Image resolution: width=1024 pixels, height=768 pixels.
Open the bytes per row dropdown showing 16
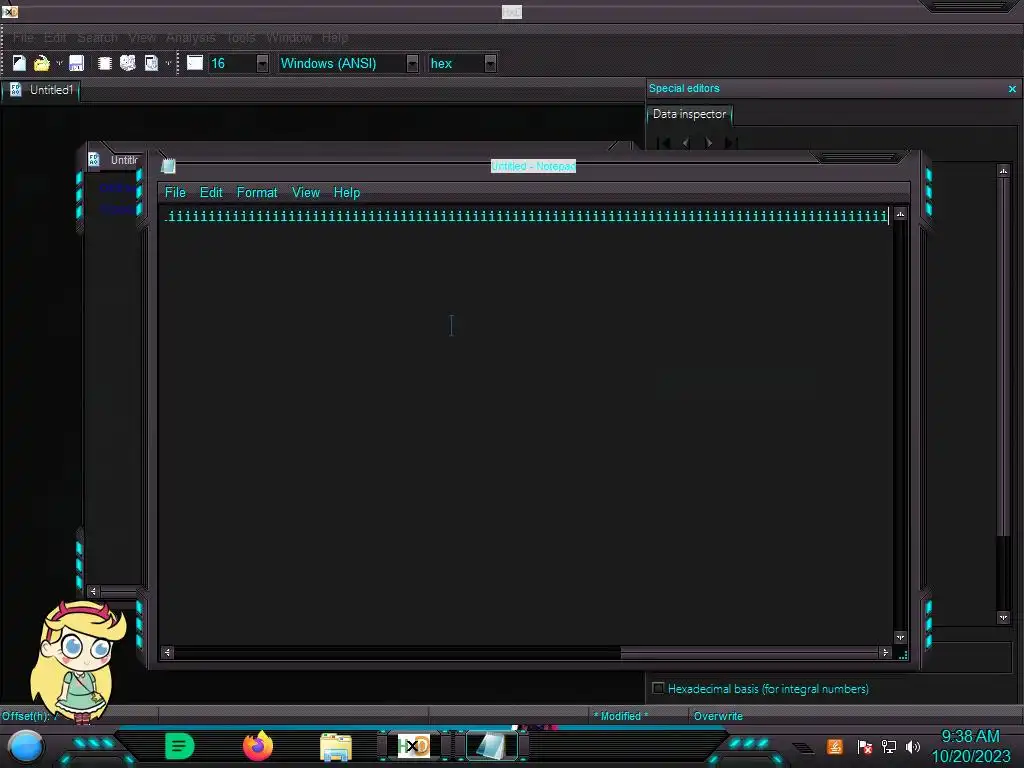point(262,63)
